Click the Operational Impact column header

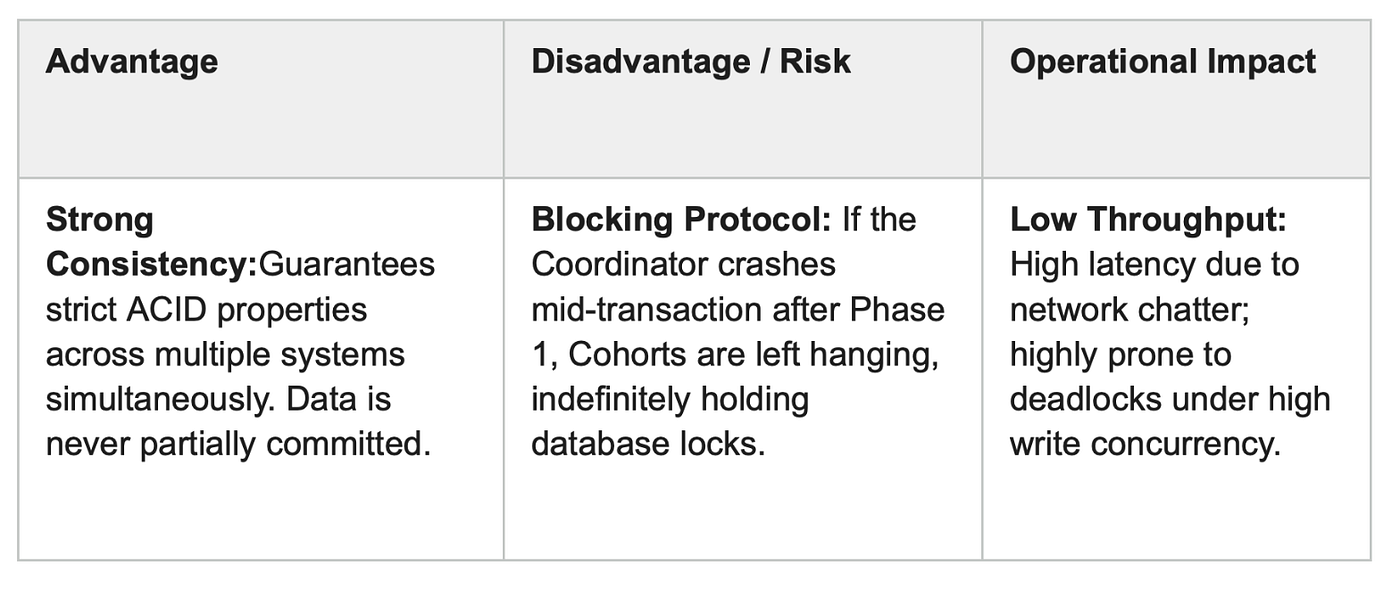point(1163,62)
